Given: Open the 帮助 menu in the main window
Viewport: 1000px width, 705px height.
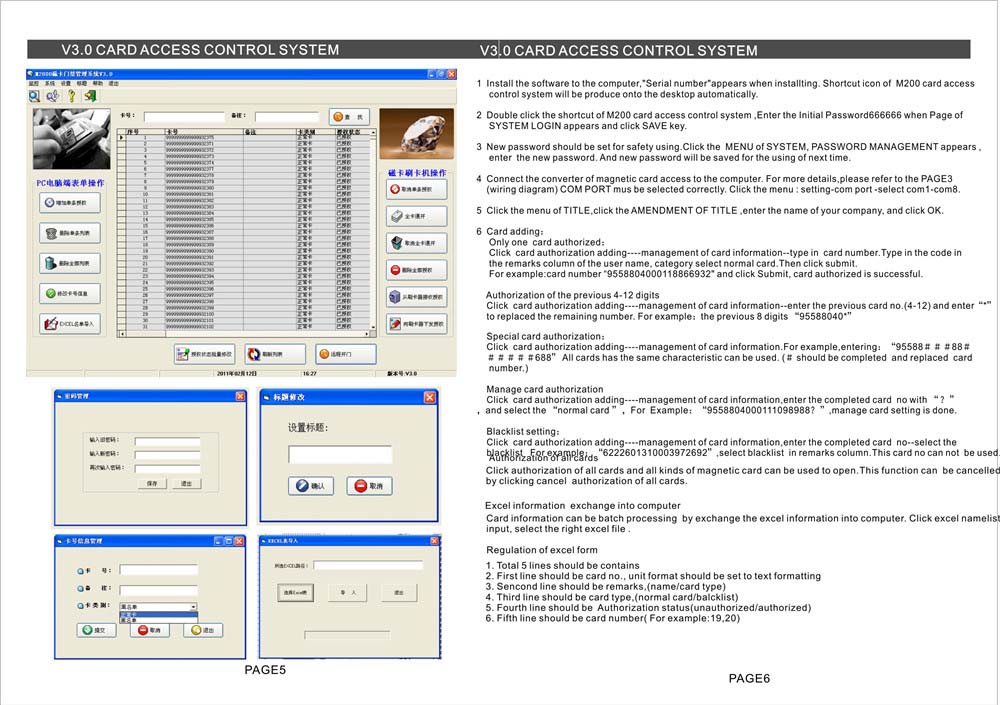Looking at the screenshot, I should (x=98, y=84).
